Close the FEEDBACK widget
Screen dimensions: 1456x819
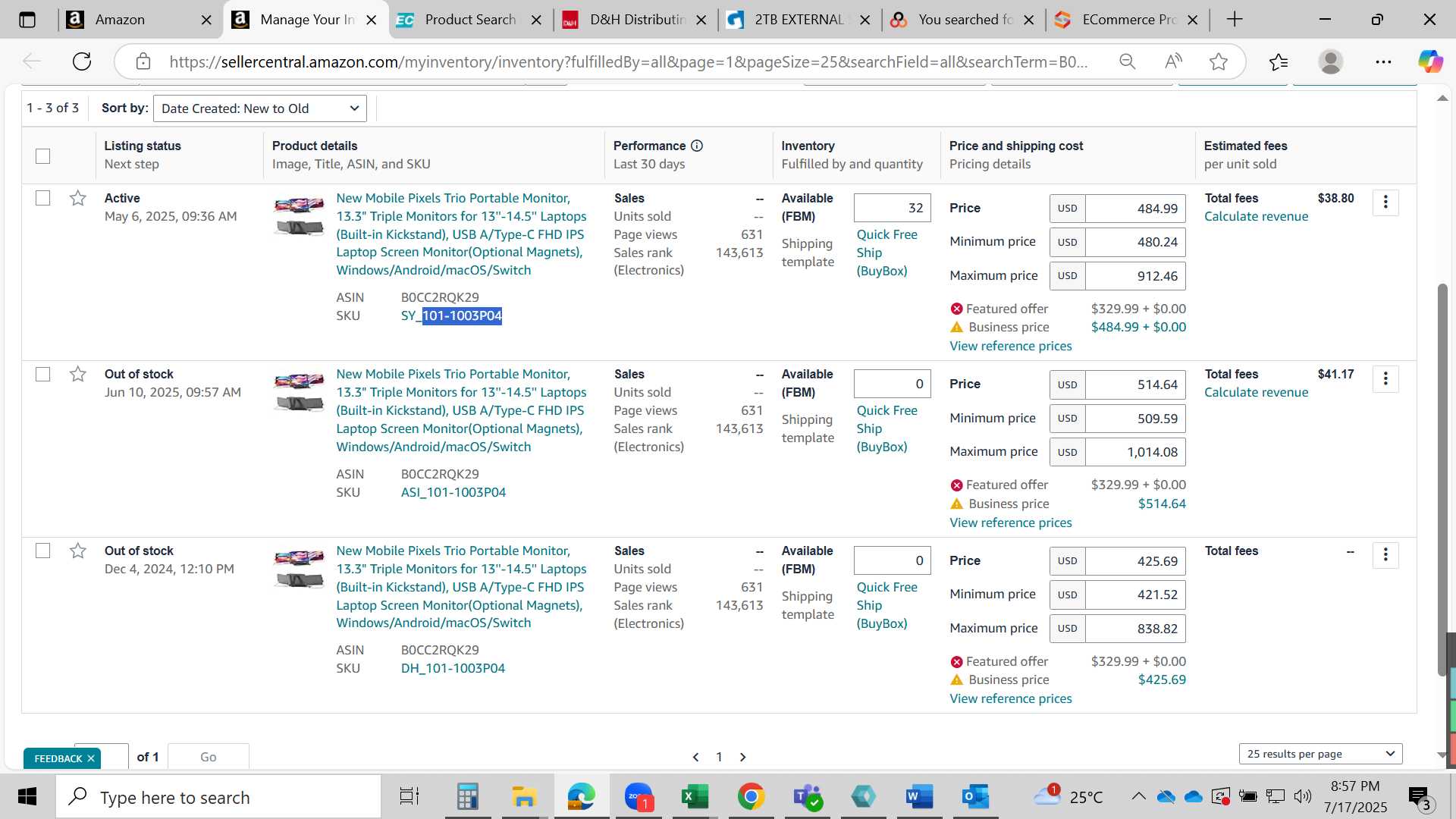point(91,758)
